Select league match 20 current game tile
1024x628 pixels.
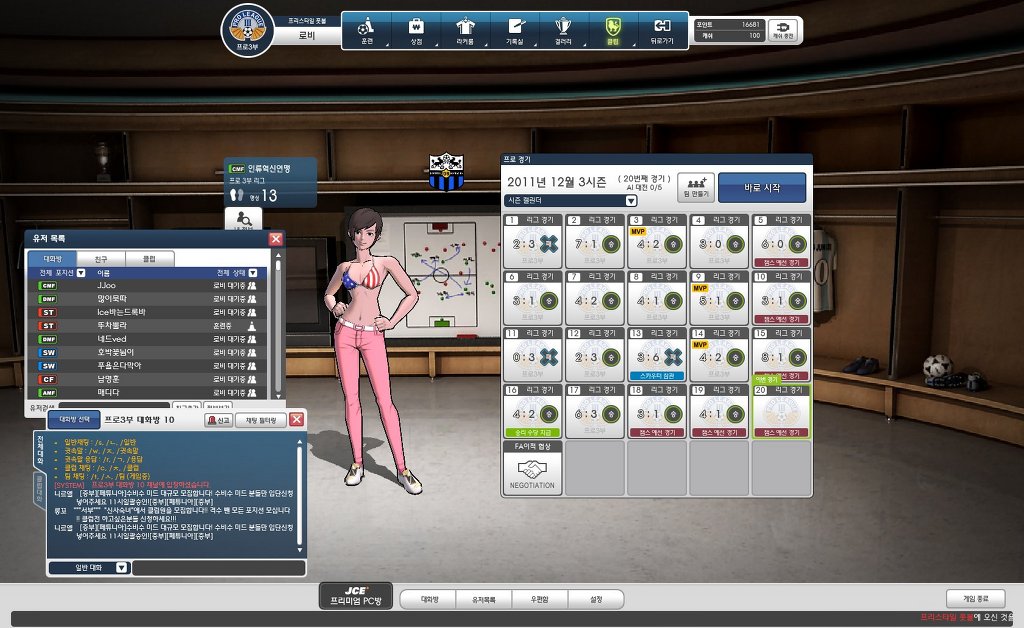781,411
